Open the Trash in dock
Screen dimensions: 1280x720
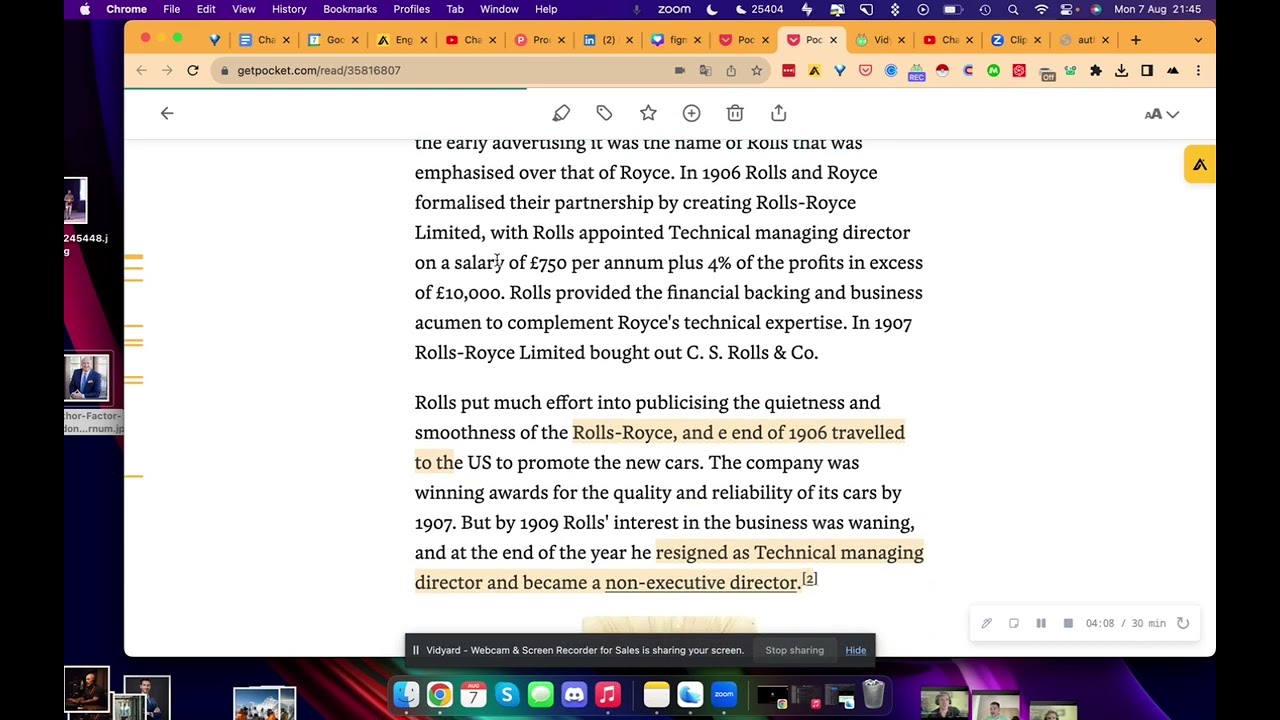click(x=873, y=694)
